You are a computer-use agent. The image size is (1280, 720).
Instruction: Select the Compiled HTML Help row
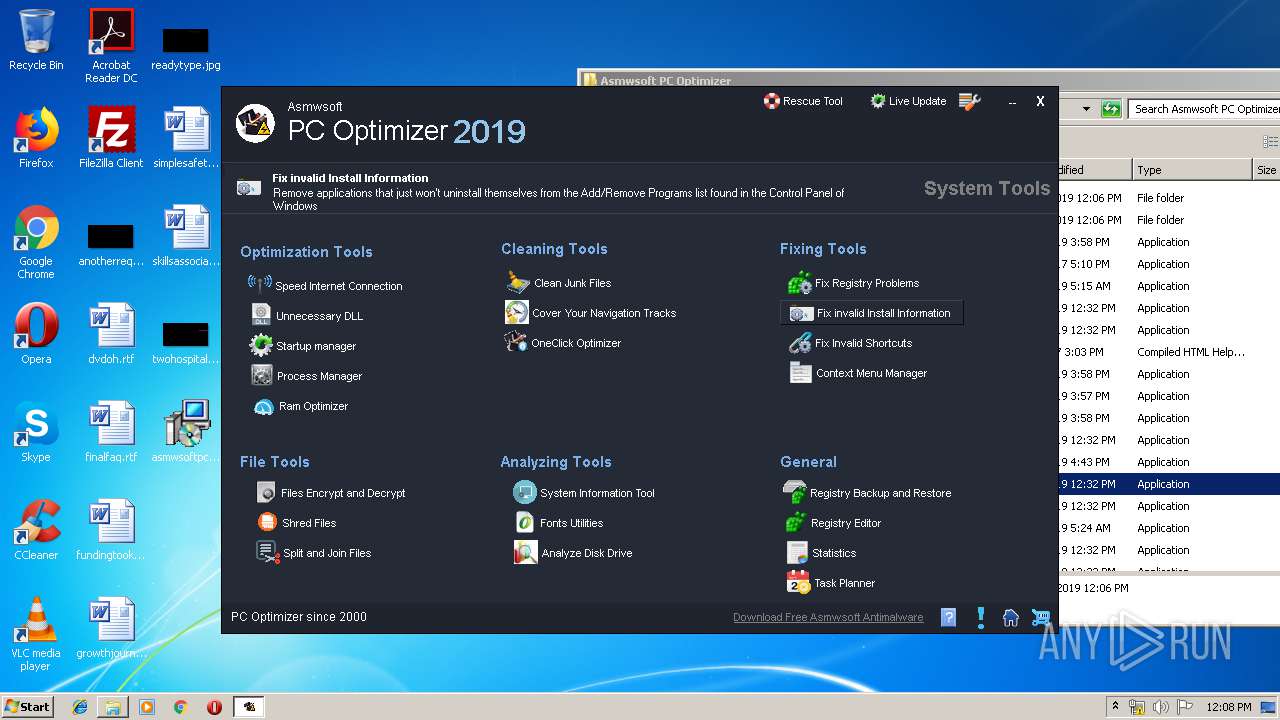click(1169, 352)
